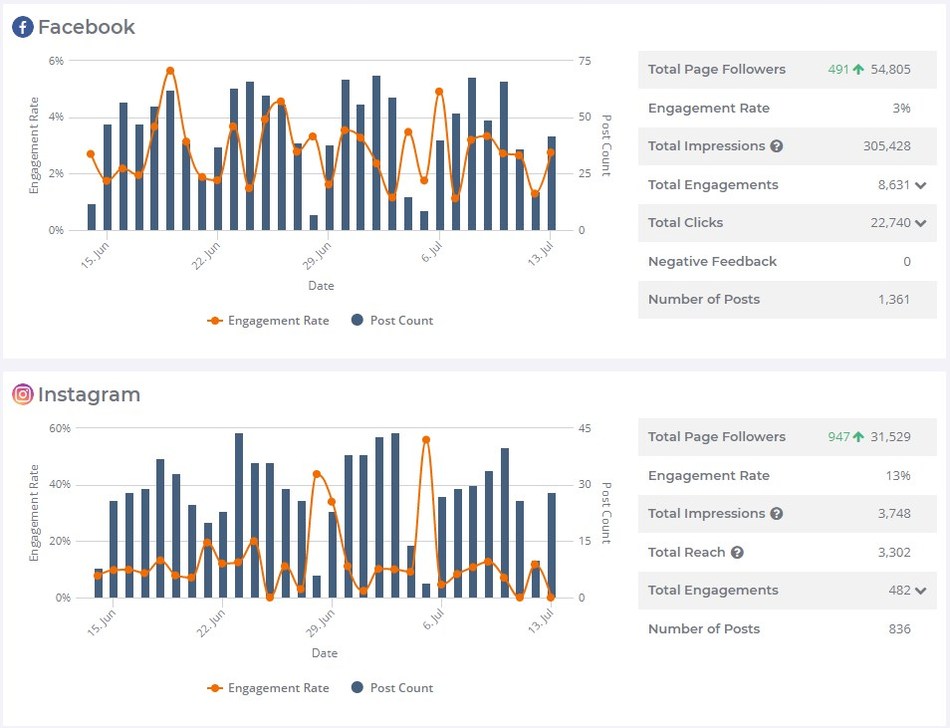
Task: Toggle Engagement Rate series in Instagram legend
Action: coord(268,688)
